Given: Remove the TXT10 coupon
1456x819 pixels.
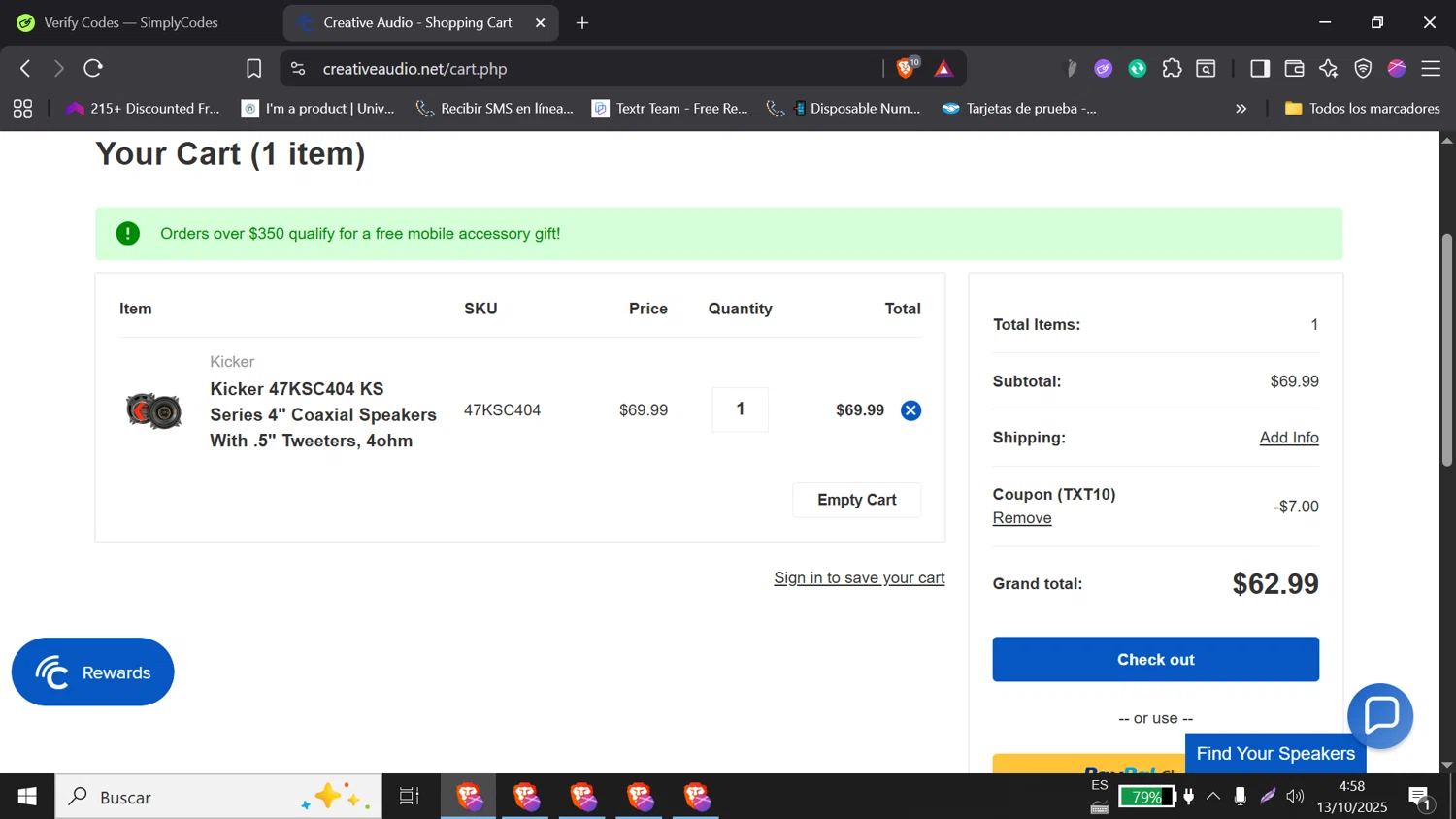Looking at the screenshot, I should click(x=1022, y=518).
